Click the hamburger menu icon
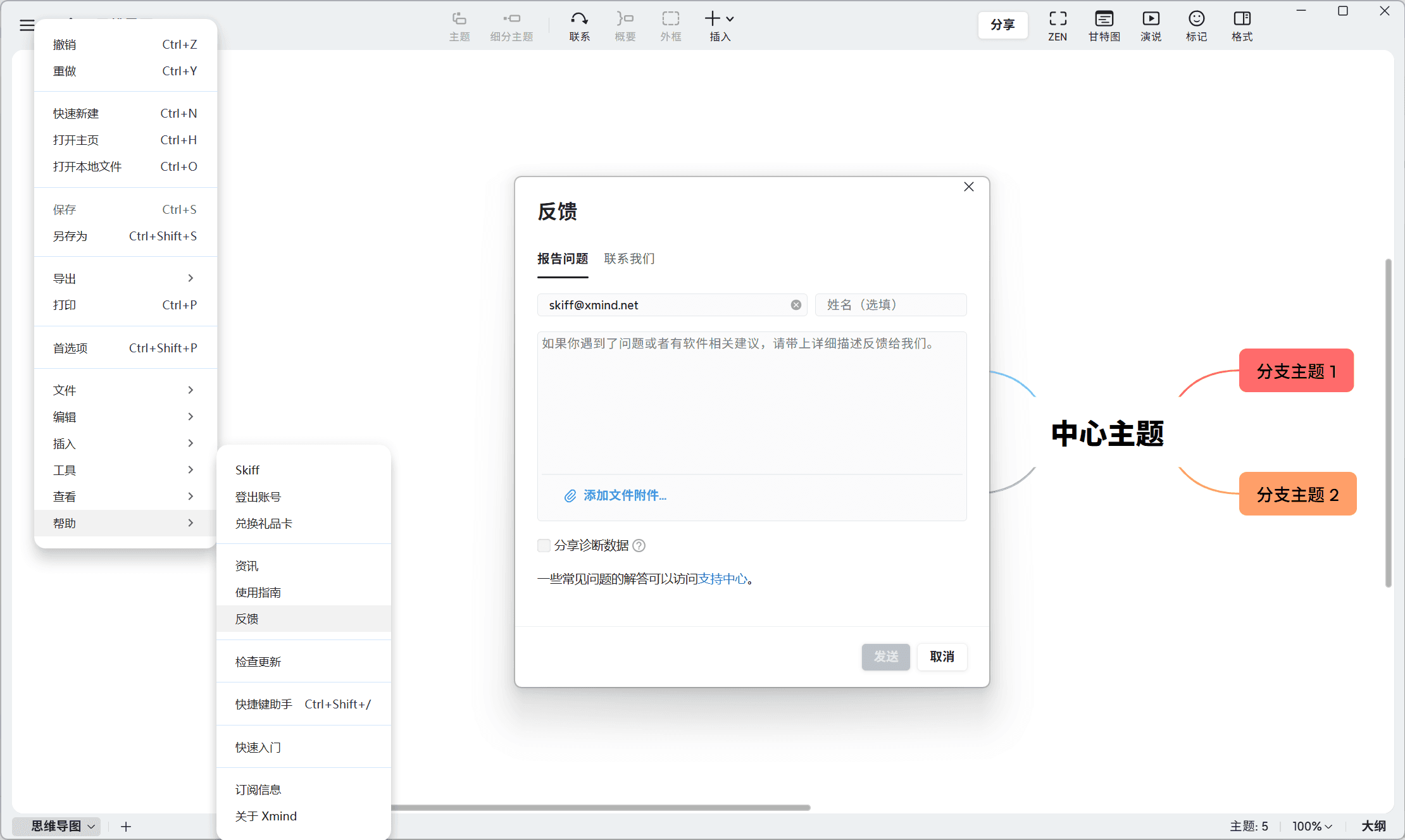1405x840 pixels. click(x=27, y=25)
